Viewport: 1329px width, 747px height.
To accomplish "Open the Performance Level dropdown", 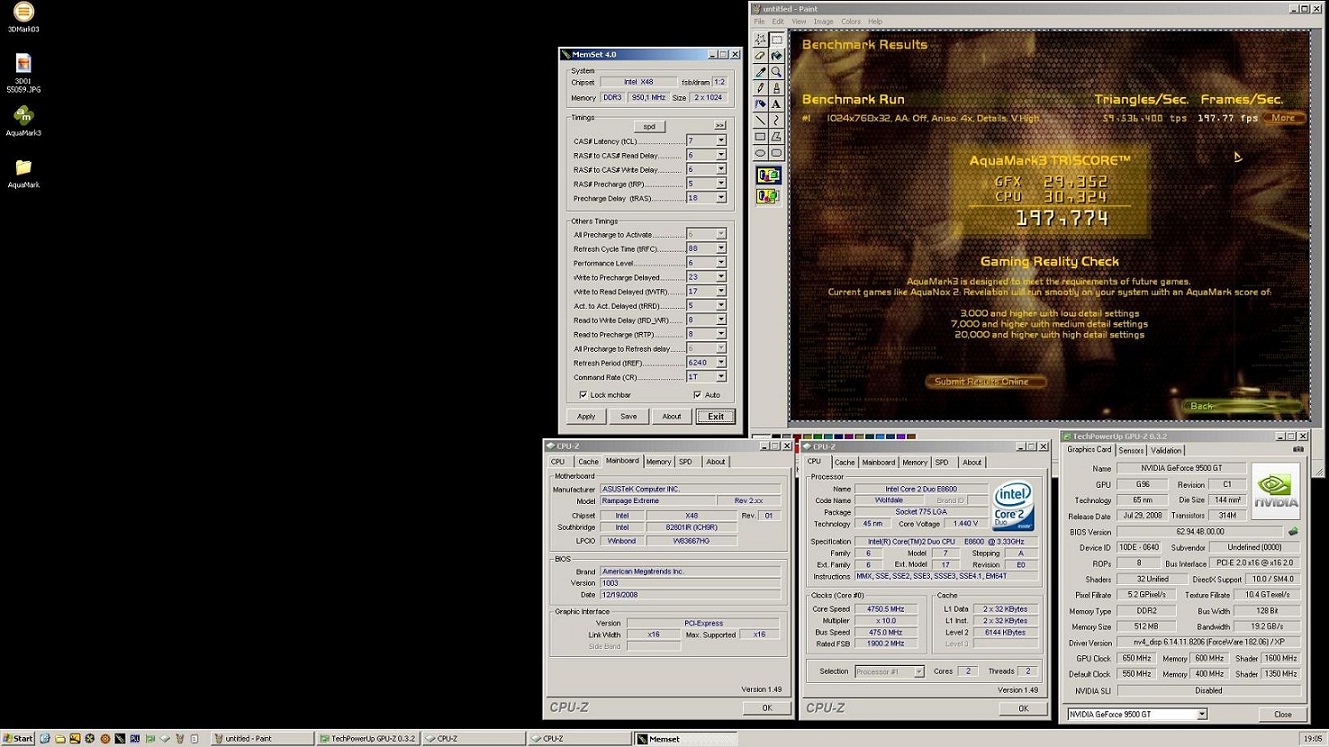I will click(720, 263).
